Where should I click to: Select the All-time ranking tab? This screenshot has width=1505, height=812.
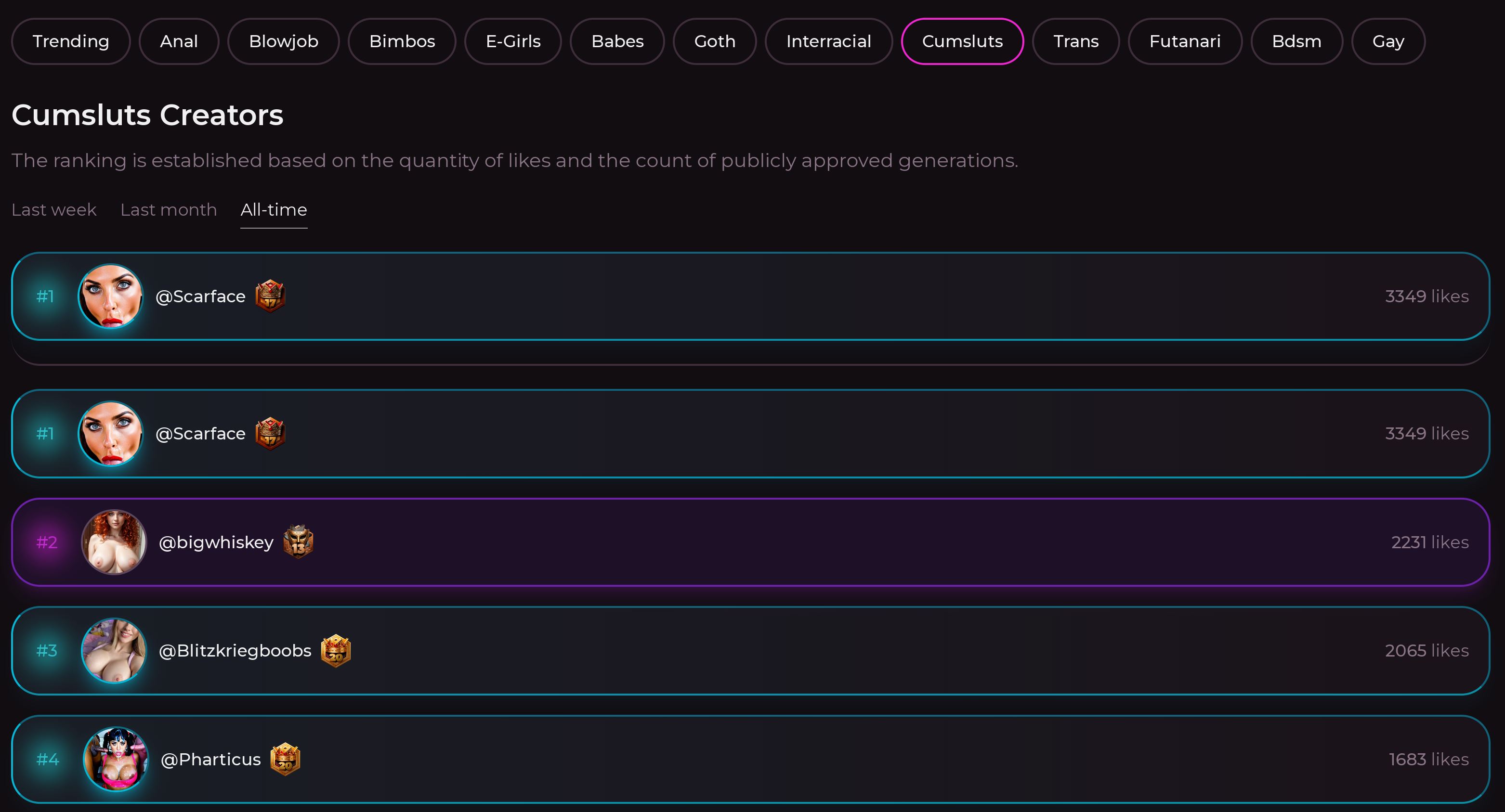[x=274, y=209]
